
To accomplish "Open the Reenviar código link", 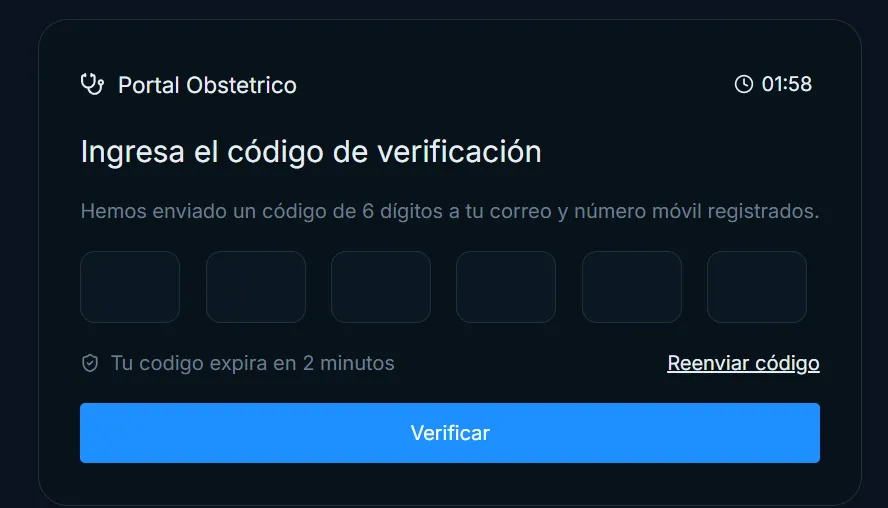I will pyautogui.click(x=744, y=363).
